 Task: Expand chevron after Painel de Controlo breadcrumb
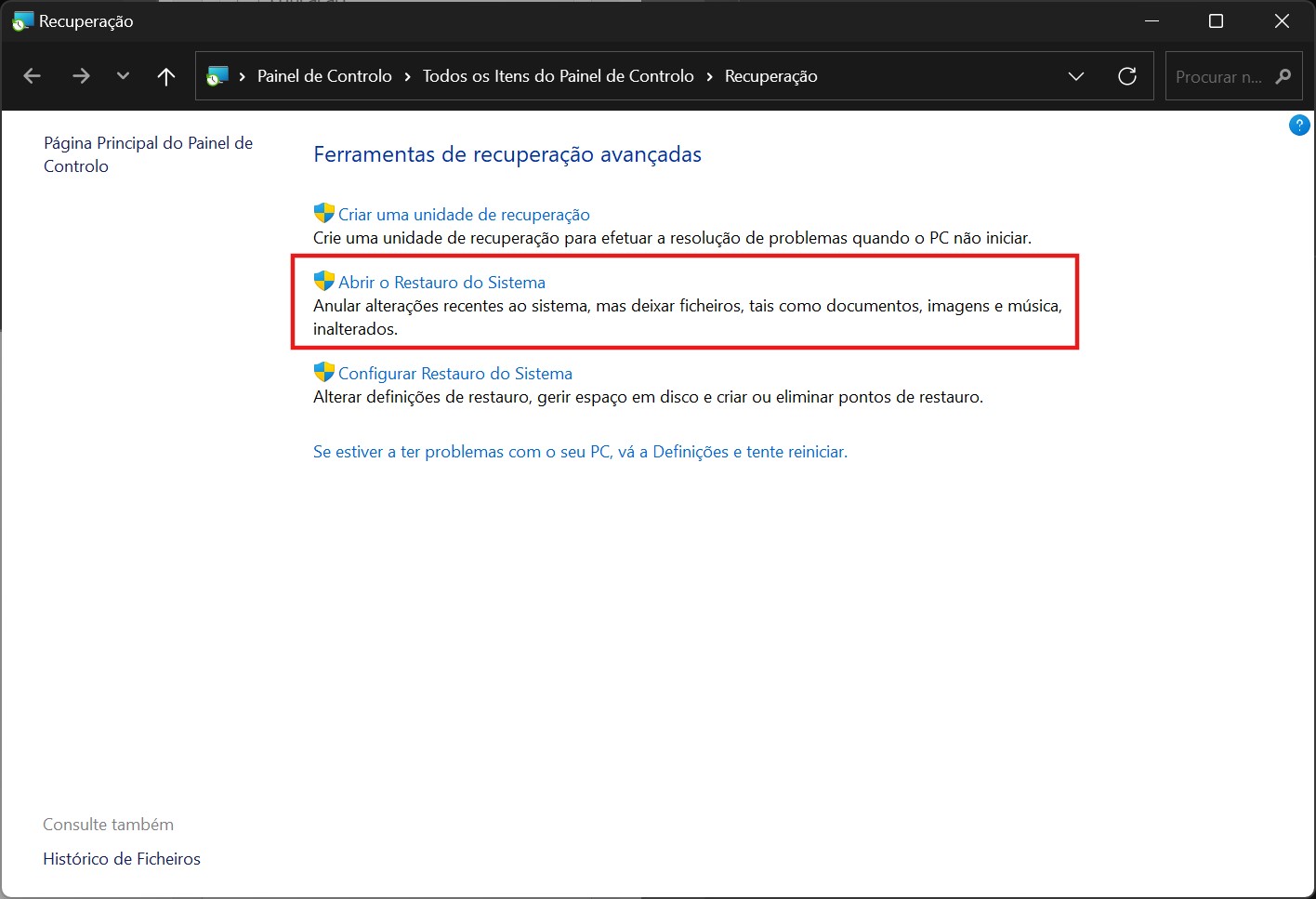click(407, 76)
